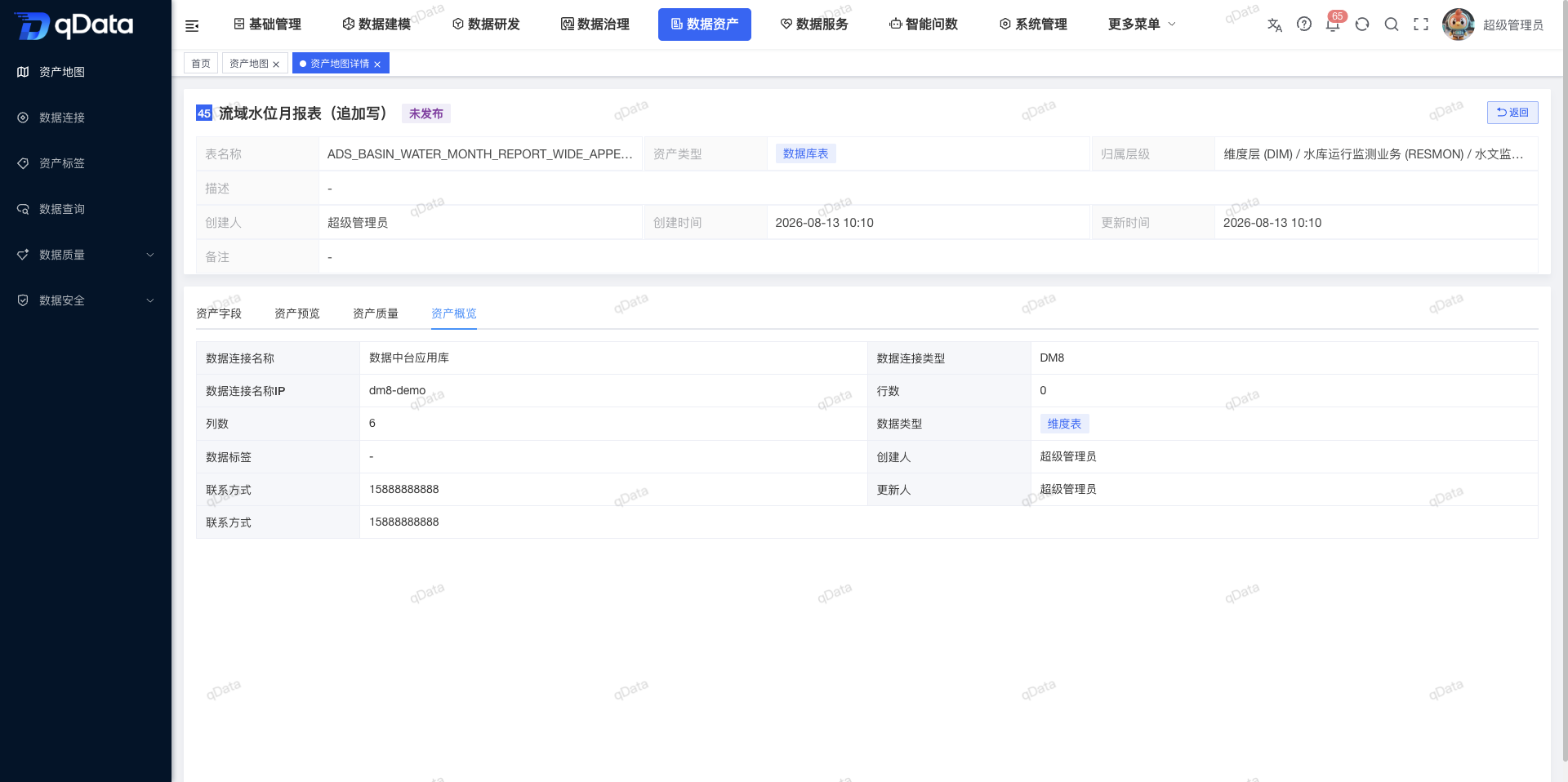
Task: Open notifications bell with 65 badge
Action: pos(1334,24)
